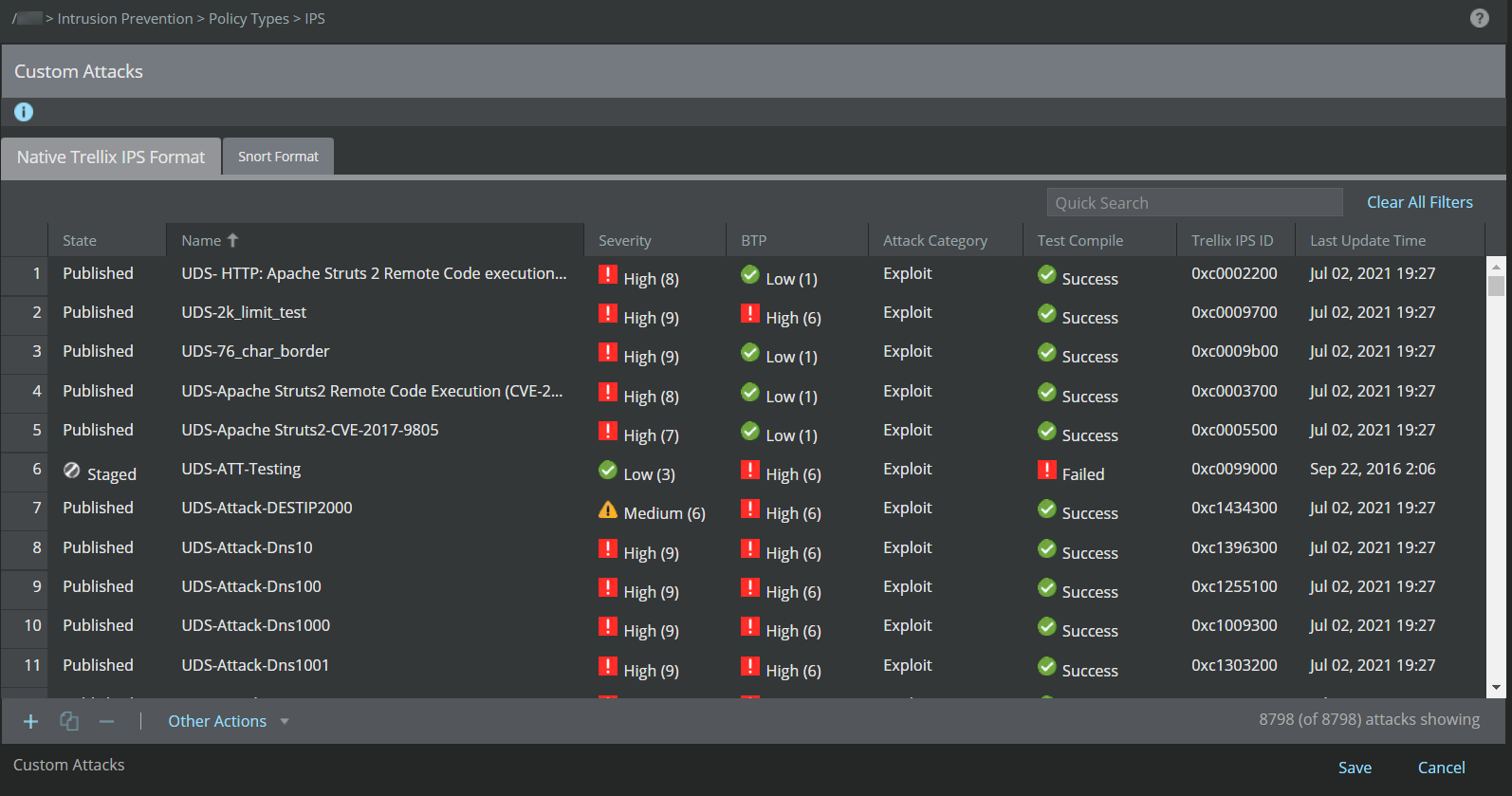
Task: Delete selected attack with the minus icon
Action: tap(107, 722)
